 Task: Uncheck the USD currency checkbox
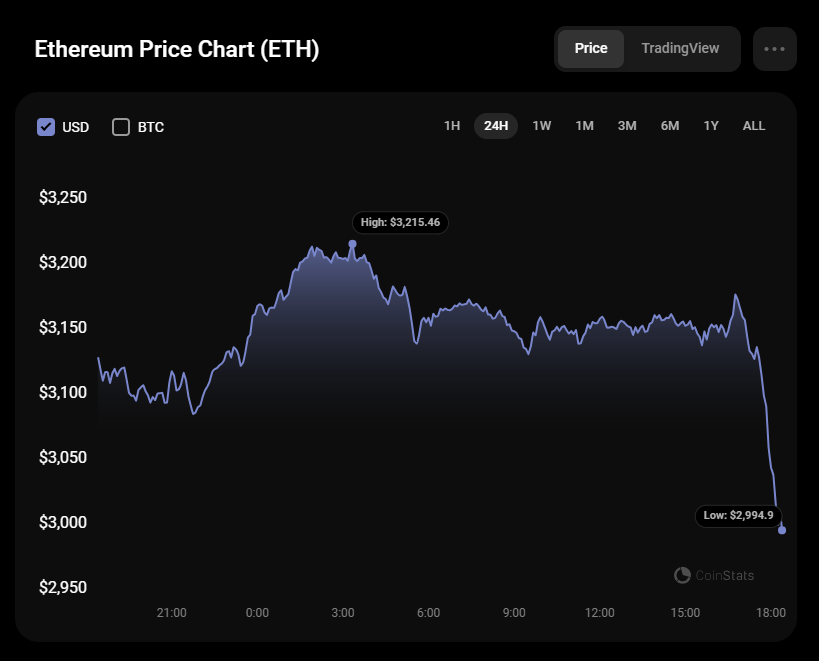pyautogui.click(x=46, y=127)
